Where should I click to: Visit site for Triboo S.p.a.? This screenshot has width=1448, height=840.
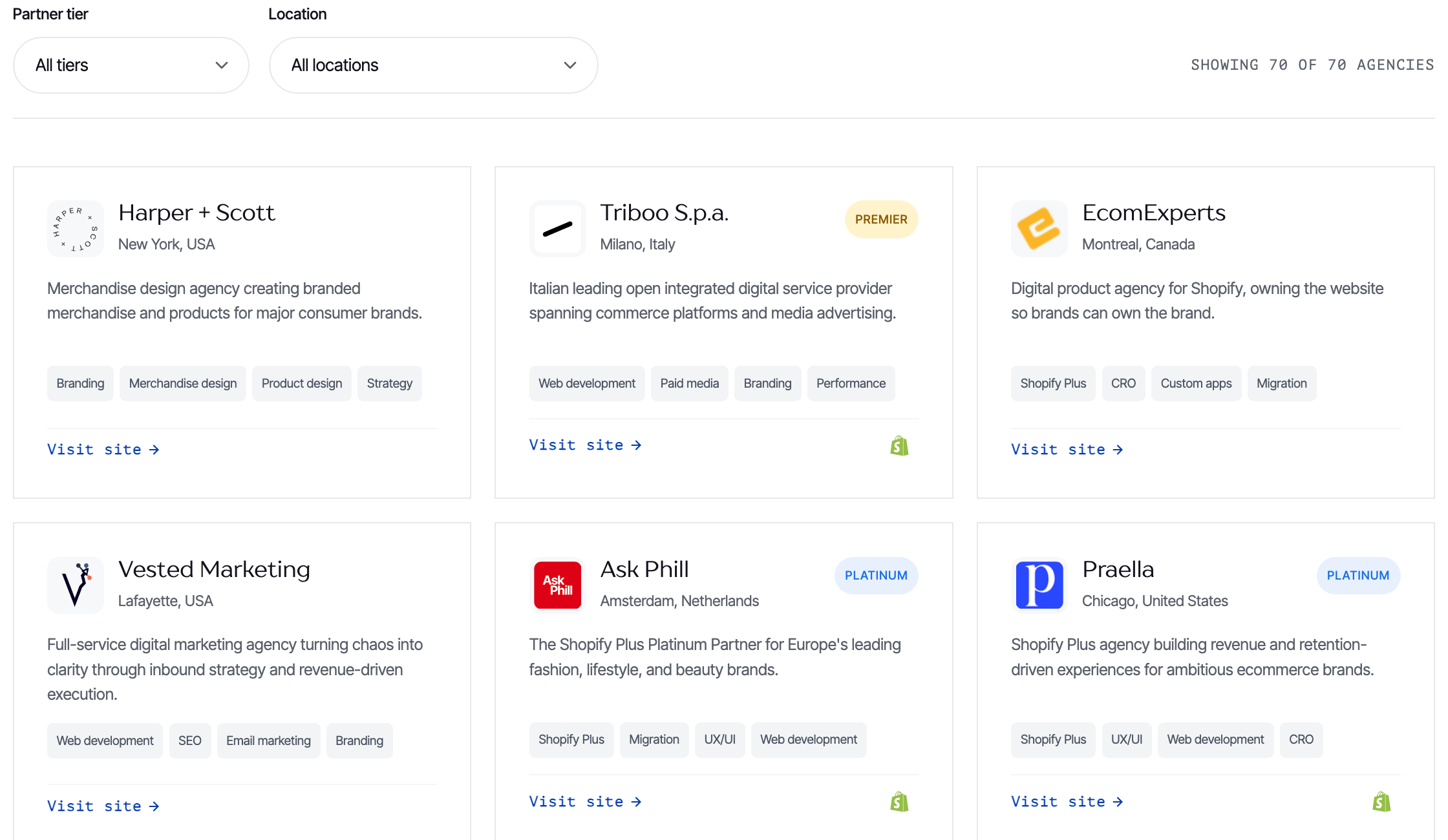tap(586, 445)
